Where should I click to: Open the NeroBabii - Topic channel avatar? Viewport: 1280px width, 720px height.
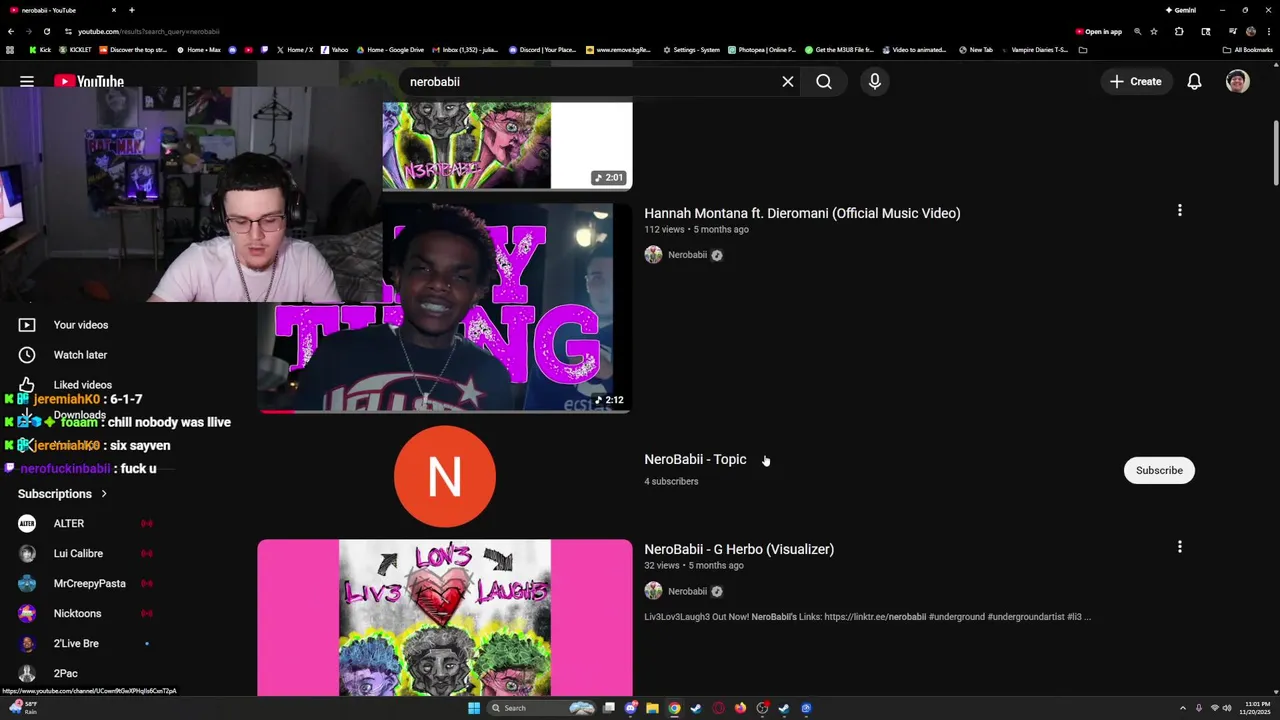tap(445, 476)
